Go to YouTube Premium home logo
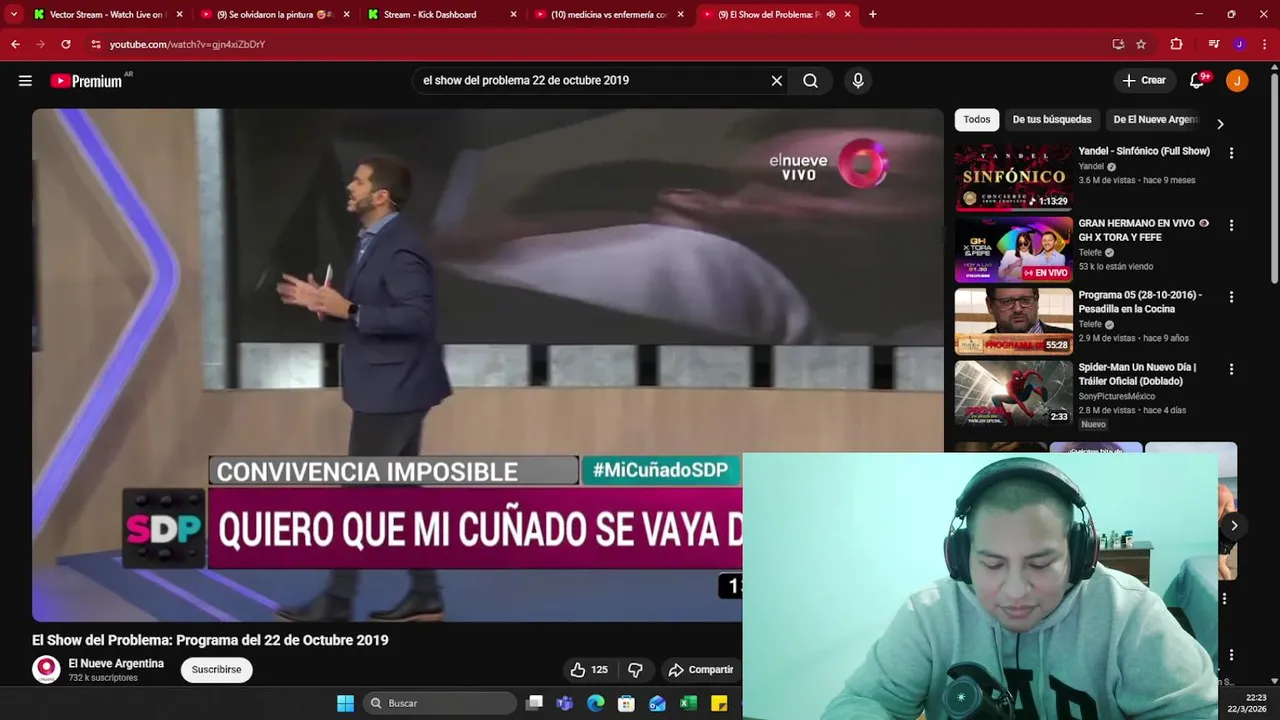Screen dimensions: 1280x720 point(88,81)
